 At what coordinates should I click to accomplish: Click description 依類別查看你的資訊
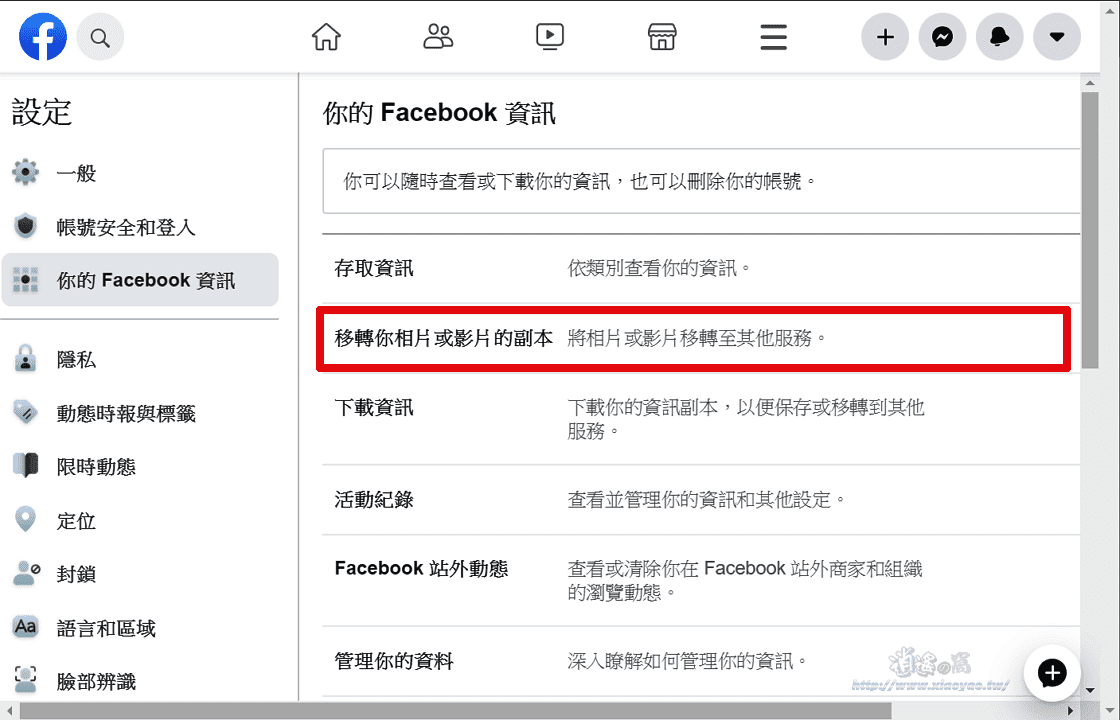(x=659, y=269)
